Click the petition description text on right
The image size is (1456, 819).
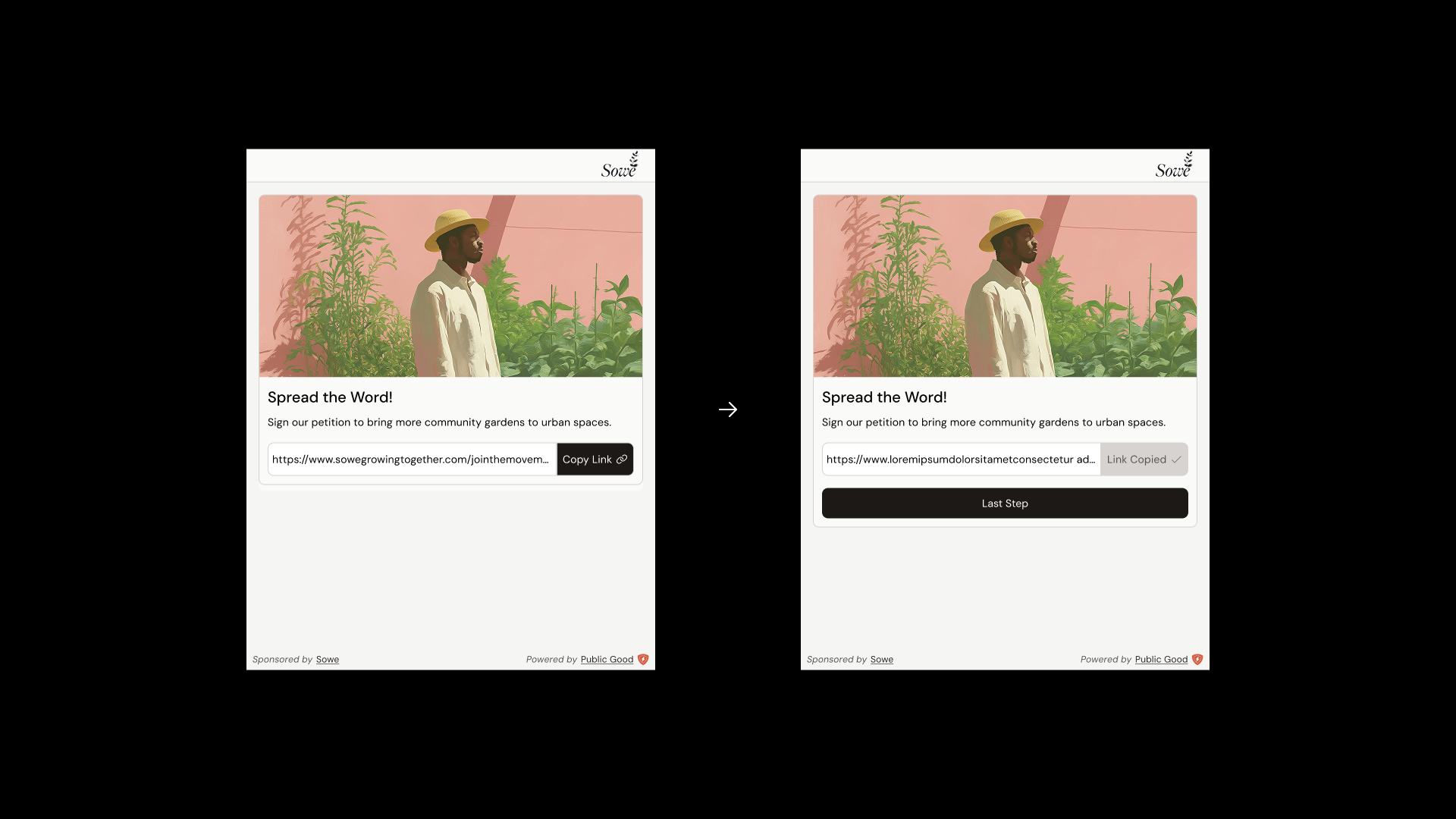[993, 422]
